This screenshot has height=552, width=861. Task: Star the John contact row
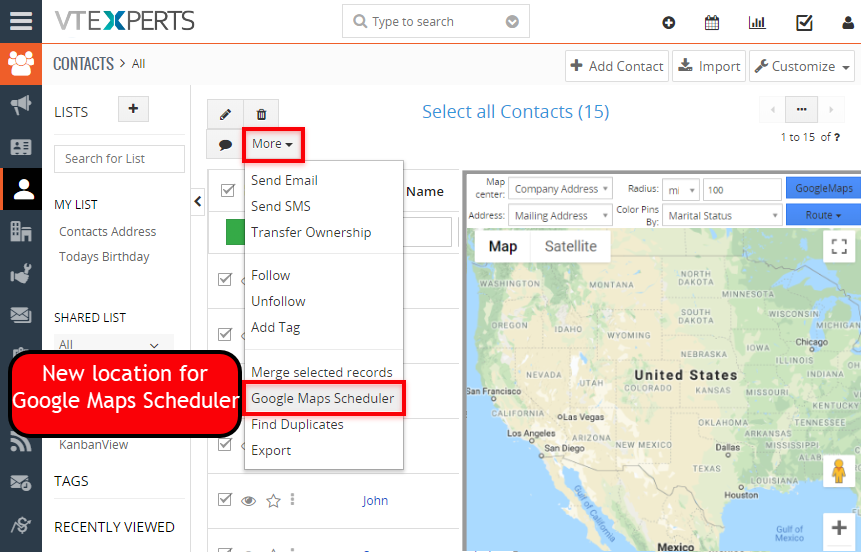tap(273, 500)
